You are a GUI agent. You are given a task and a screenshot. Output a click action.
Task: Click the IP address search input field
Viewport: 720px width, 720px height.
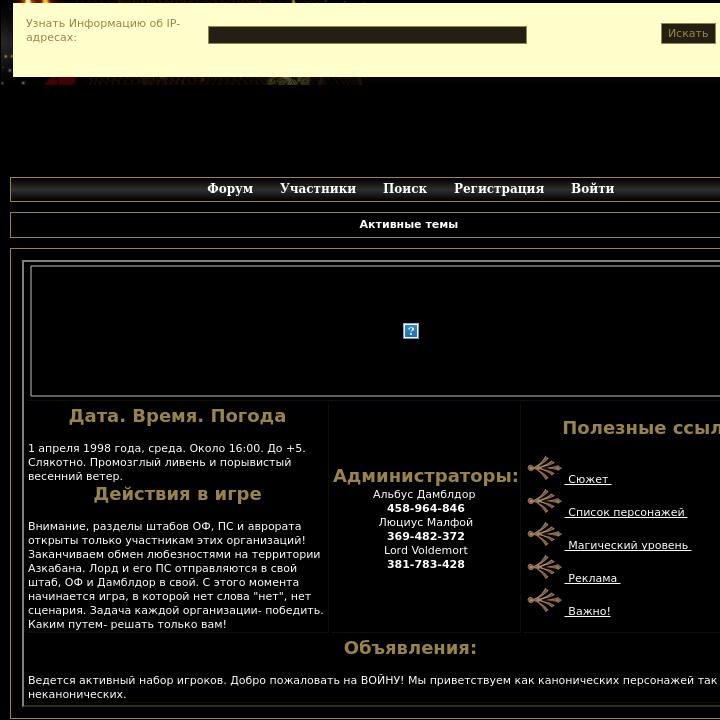(367, 35)
